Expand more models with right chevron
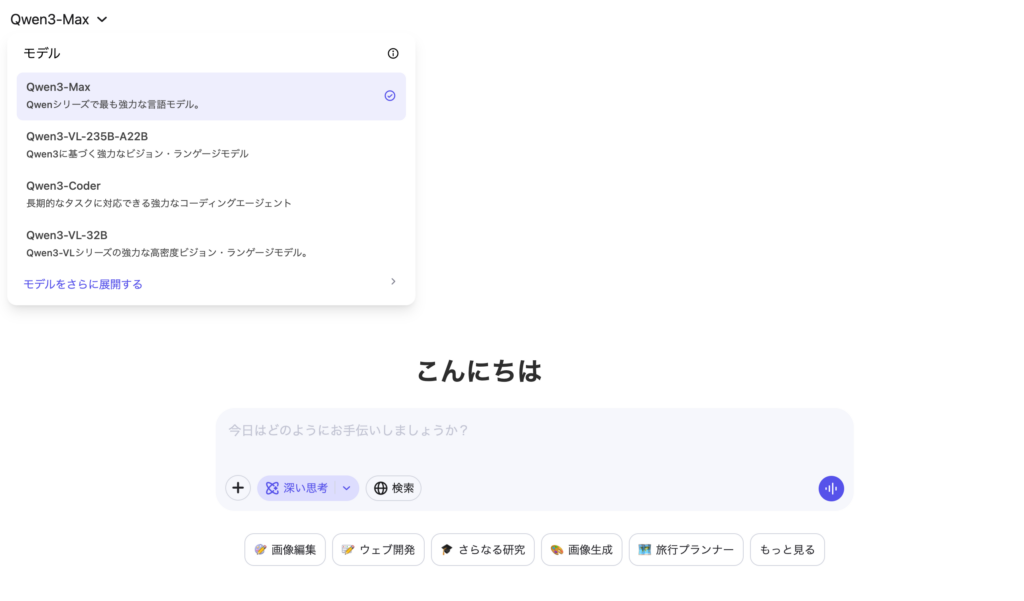The width and height of the screenshot is (1024, 601). pos(393,282)
